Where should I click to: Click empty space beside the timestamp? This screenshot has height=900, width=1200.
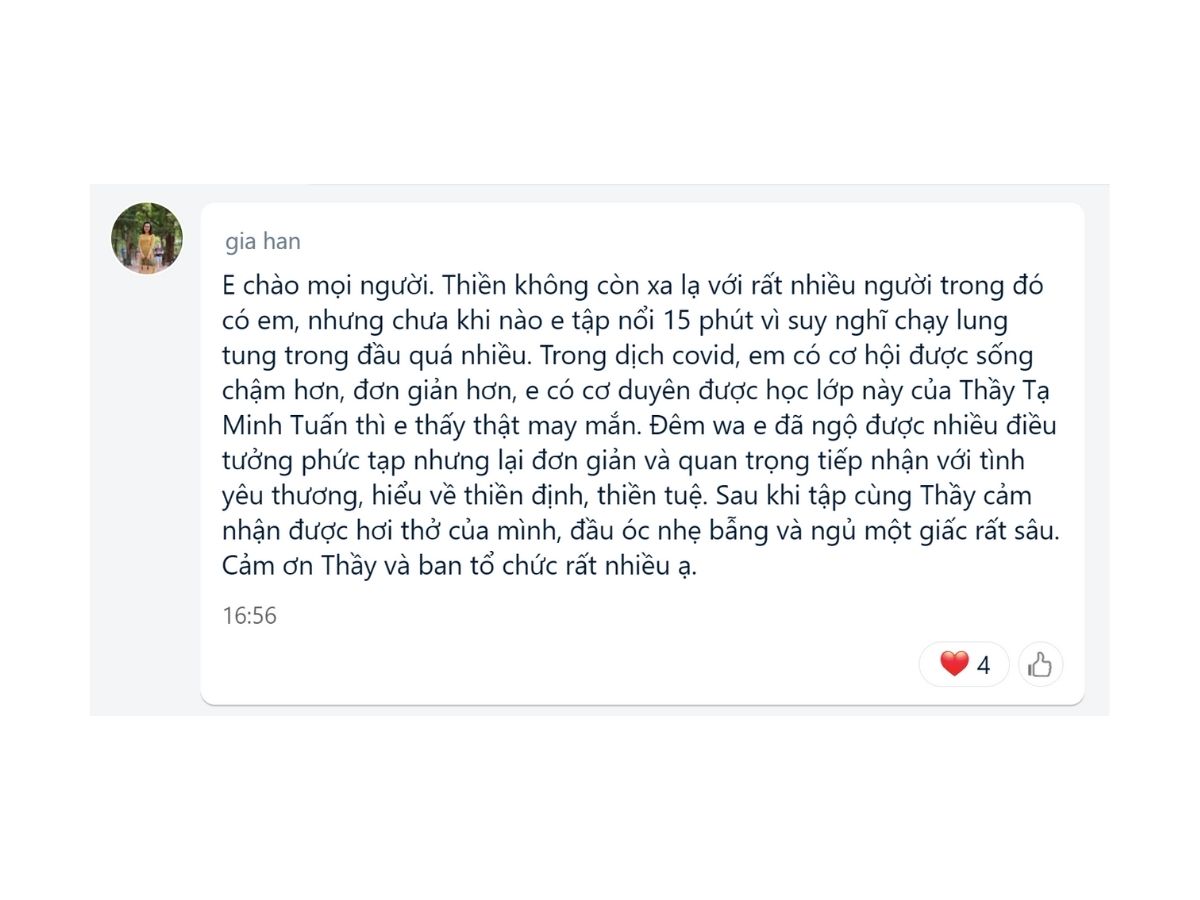[600, 616]
